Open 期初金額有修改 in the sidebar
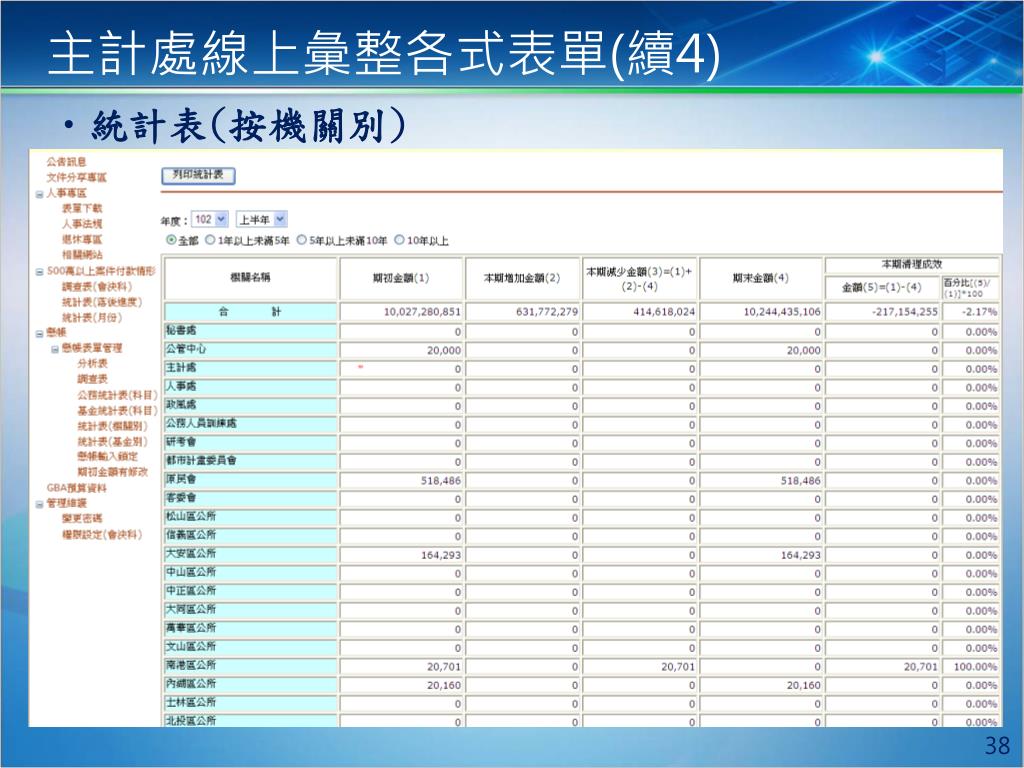 click(112, 472)
